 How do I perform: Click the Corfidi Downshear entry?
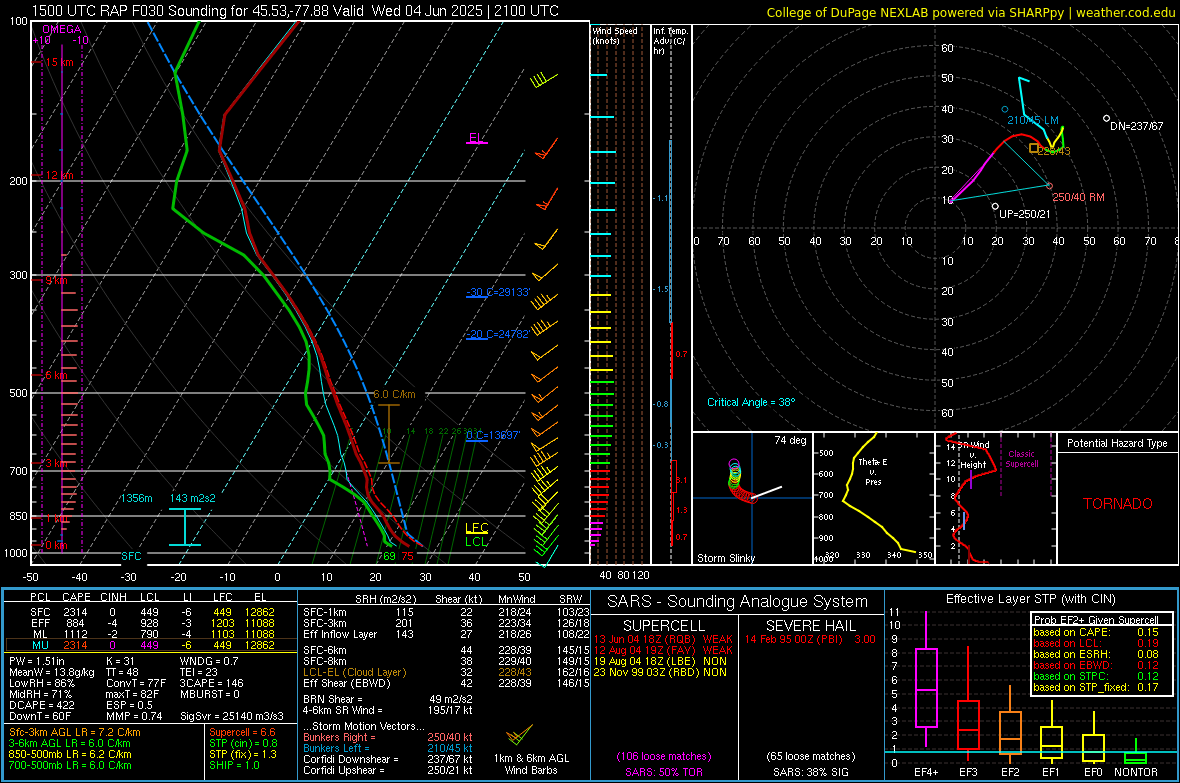388,759
